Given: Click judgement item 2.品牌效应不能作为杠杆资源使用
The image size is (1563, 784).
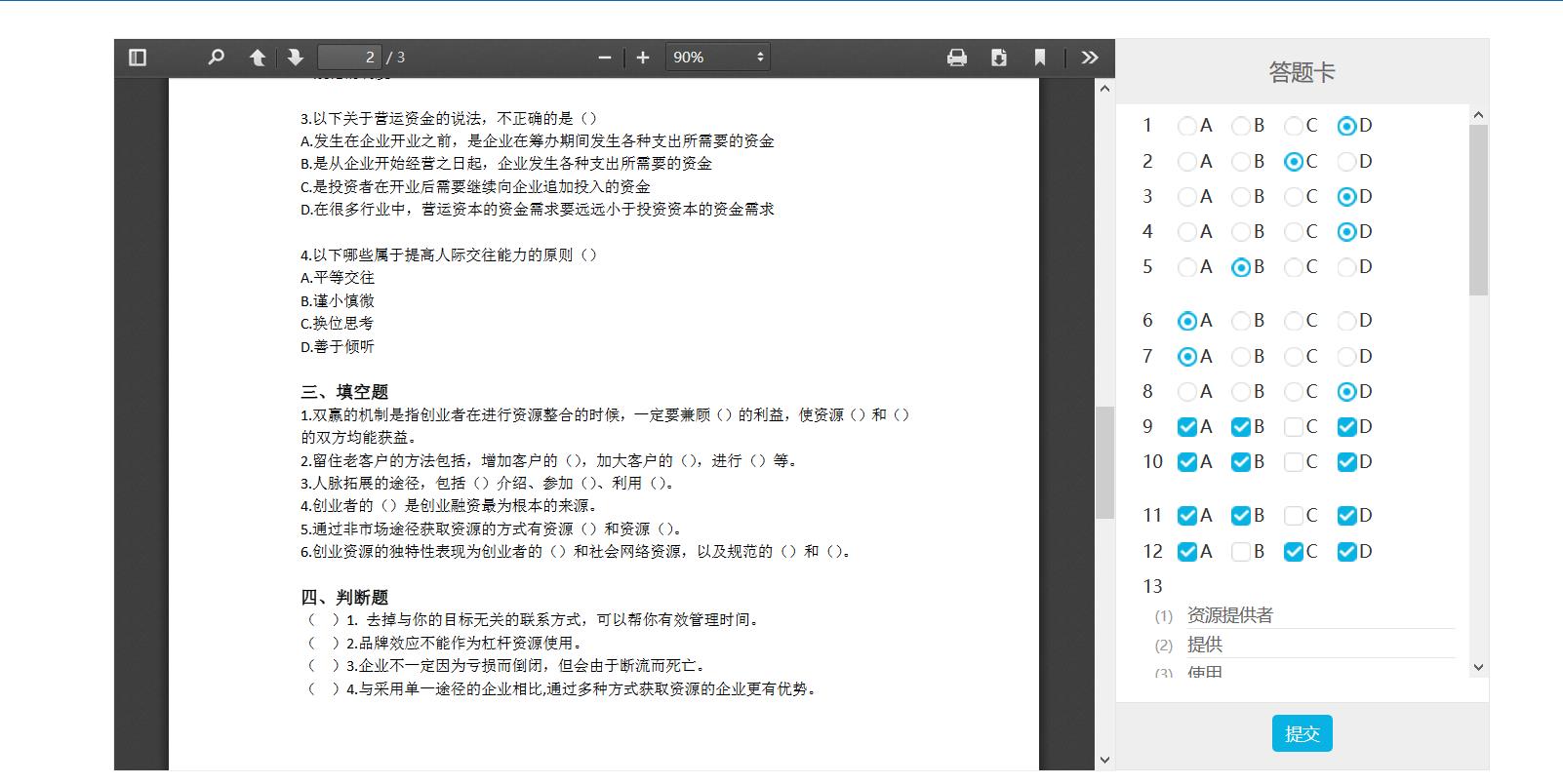Looking at the screenshot, I should [x=446, y=644].
